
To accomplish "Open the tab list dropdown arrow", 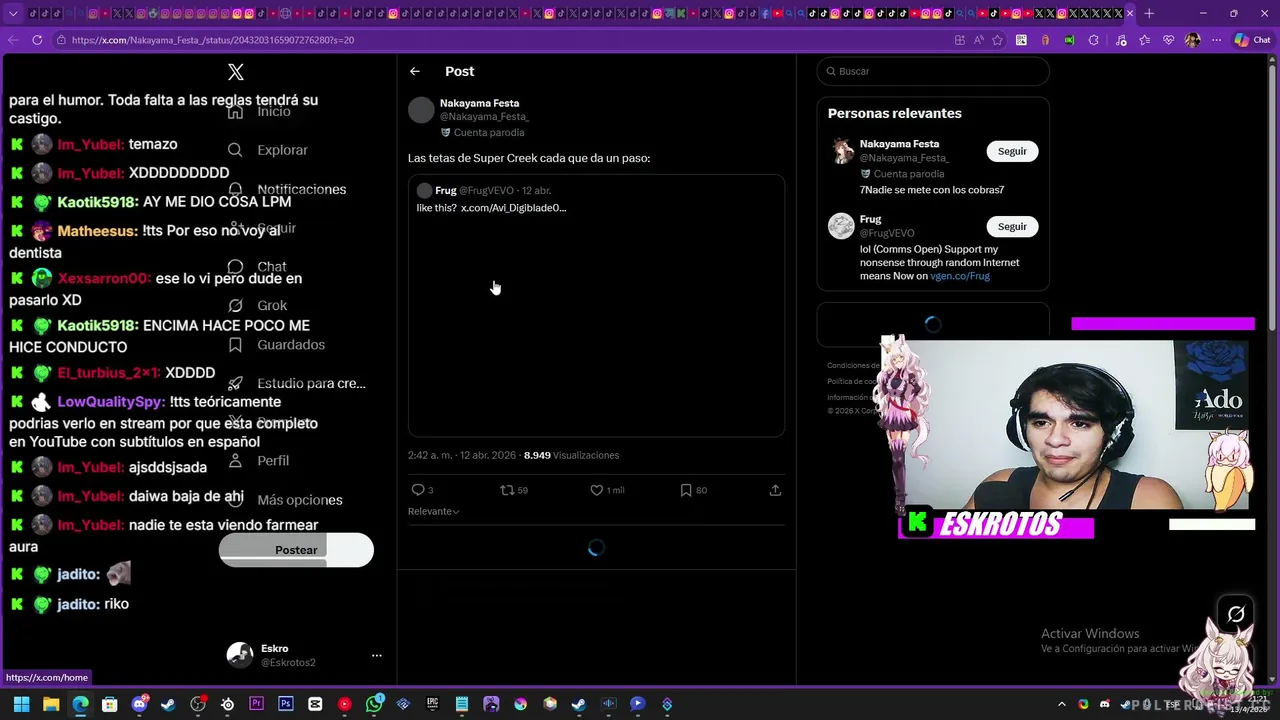I will click(13, 13).
